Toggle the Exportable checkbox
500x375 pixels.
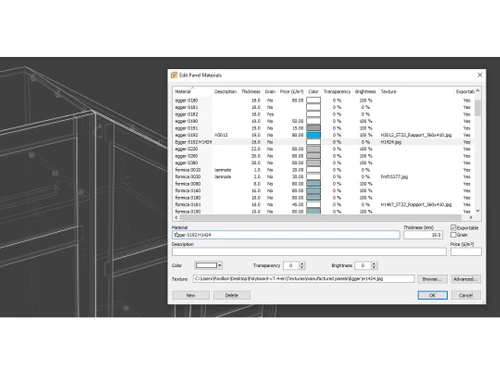[x=453, y=227]
